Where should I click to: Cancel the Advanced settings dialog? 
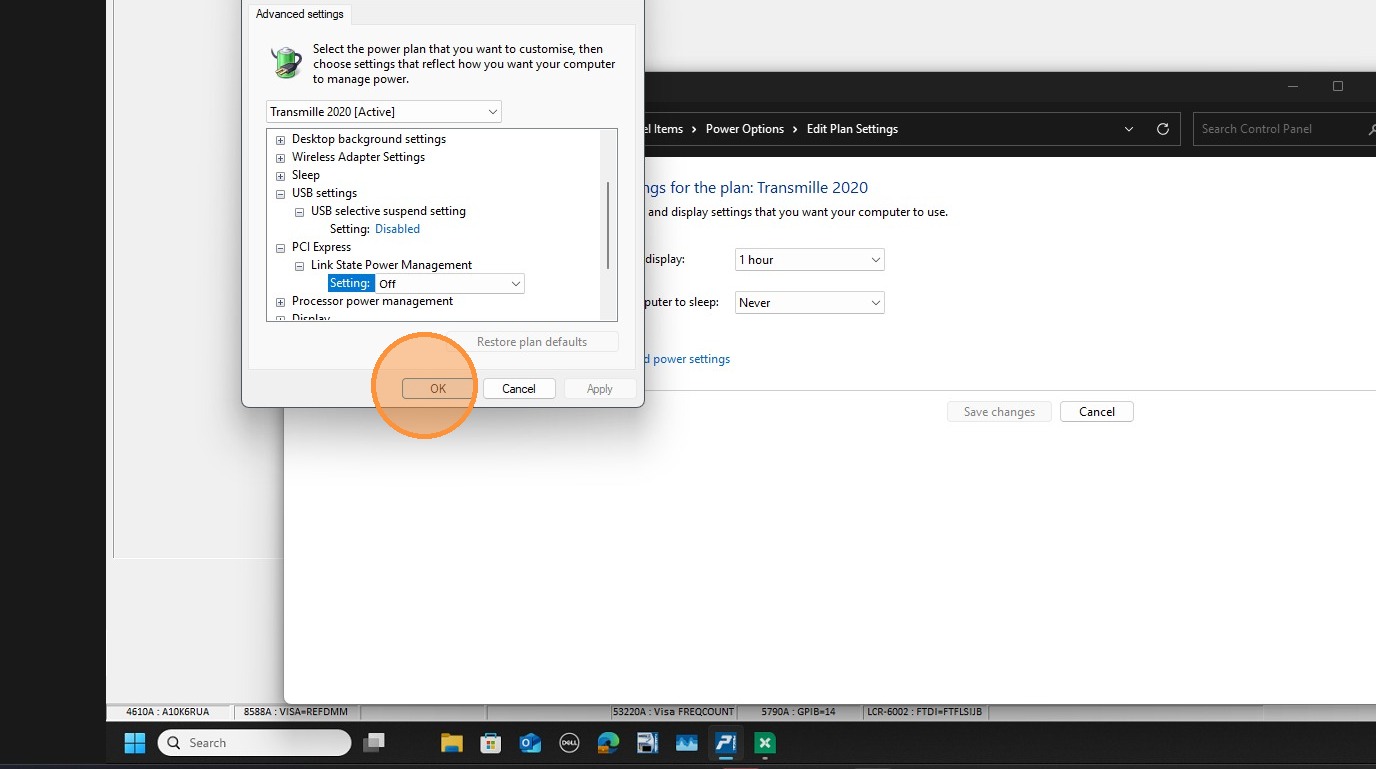[519, 389]
